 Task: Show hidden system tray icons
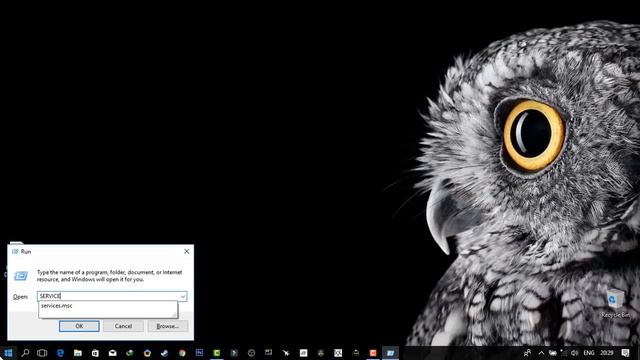click(541, 353)
